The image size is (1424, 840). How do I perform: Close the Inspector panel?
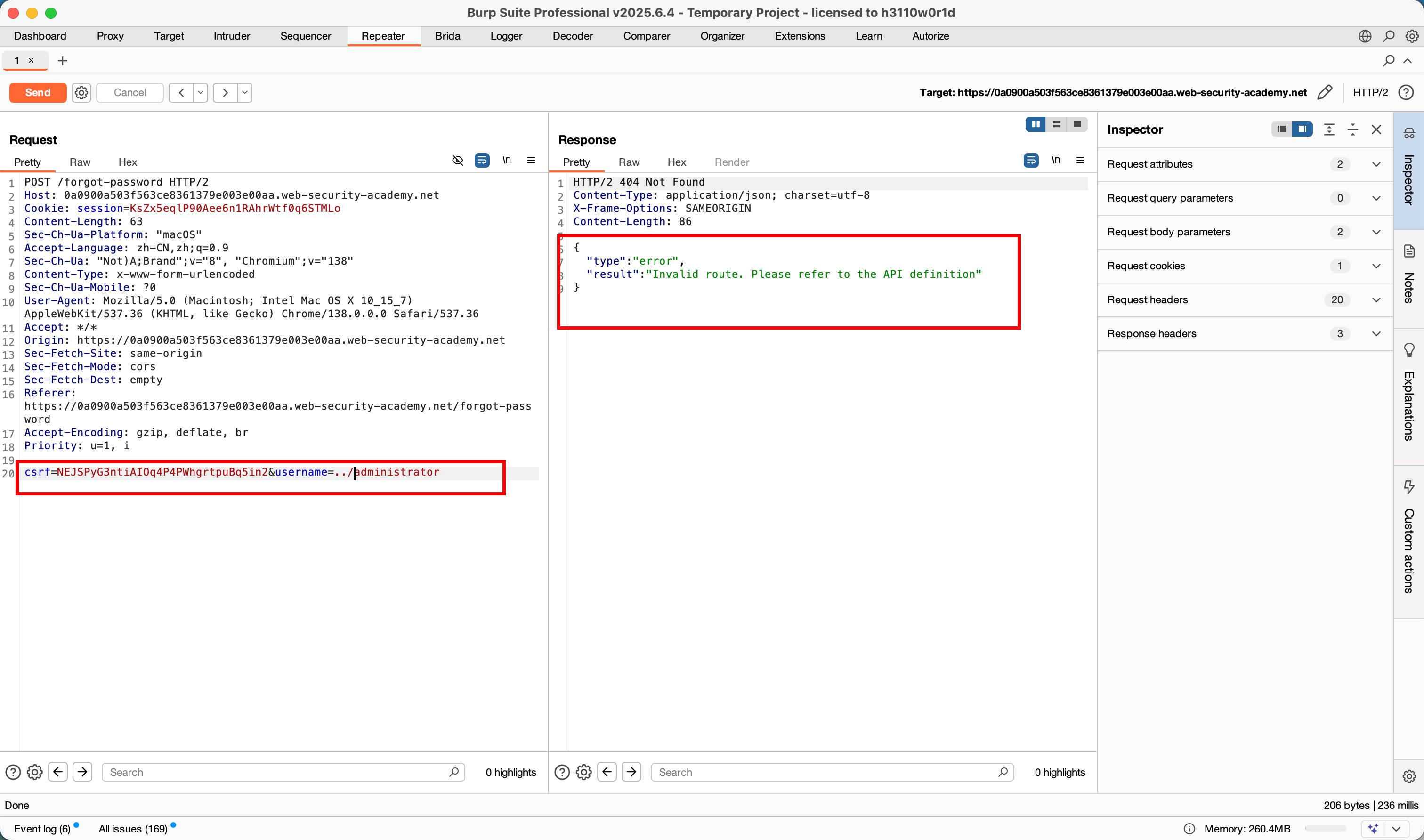[1376, 129]
